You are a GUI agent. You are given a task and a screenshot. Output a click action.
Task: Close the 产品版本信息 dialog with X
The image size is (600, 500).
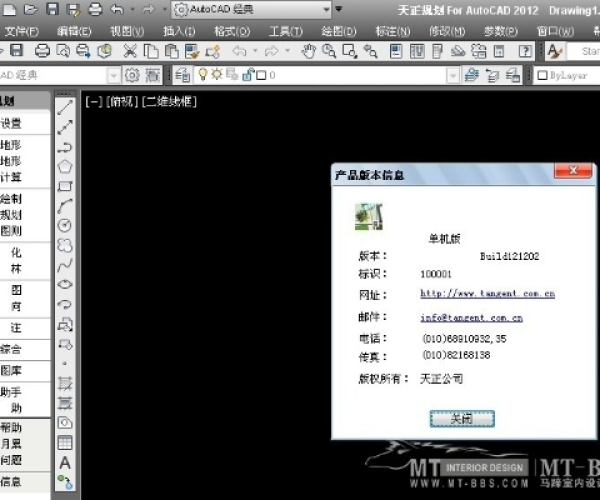[x=573, y=171]
